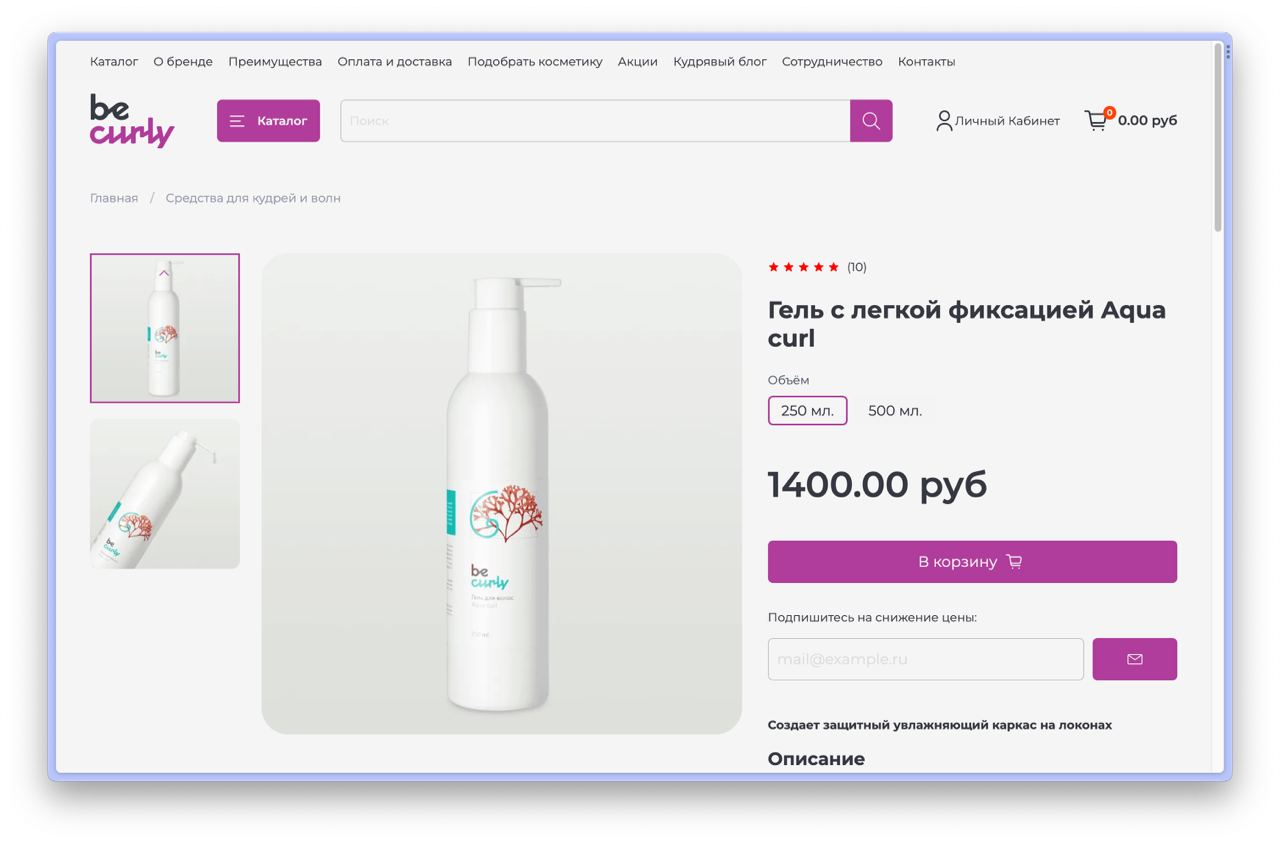This screenshot has width=1280, height=844.
Task: Add product with В корзину button
Action: [x=972, y=562]
